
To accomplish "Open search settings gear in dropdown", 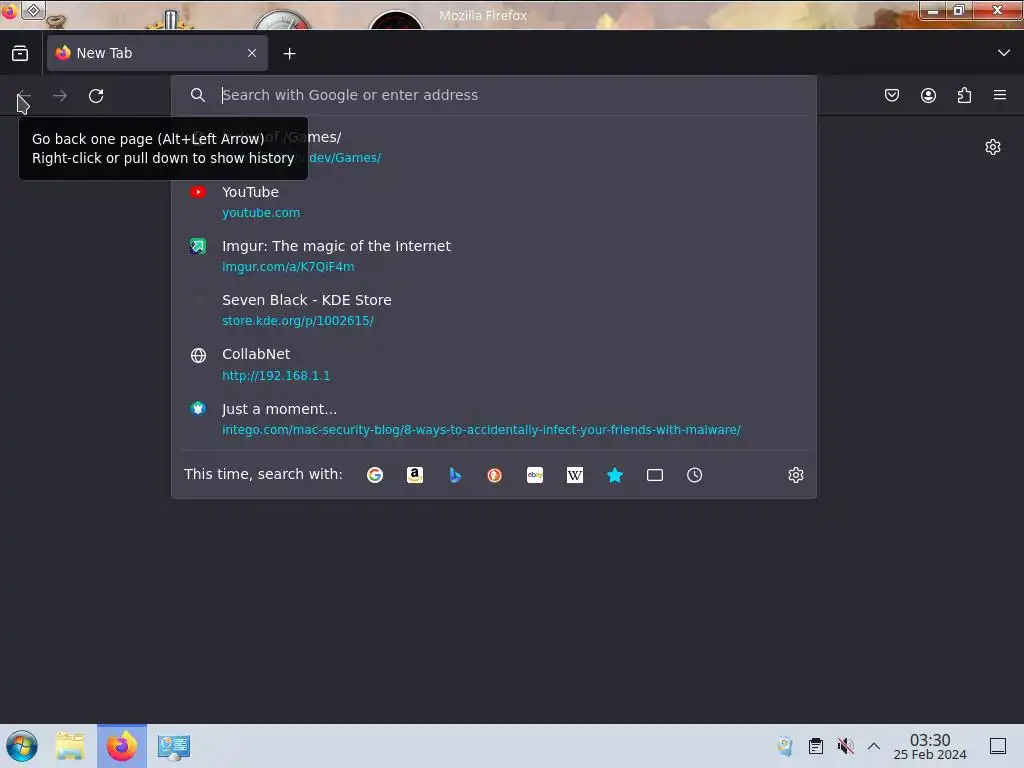I will click(x=795, y=475).
